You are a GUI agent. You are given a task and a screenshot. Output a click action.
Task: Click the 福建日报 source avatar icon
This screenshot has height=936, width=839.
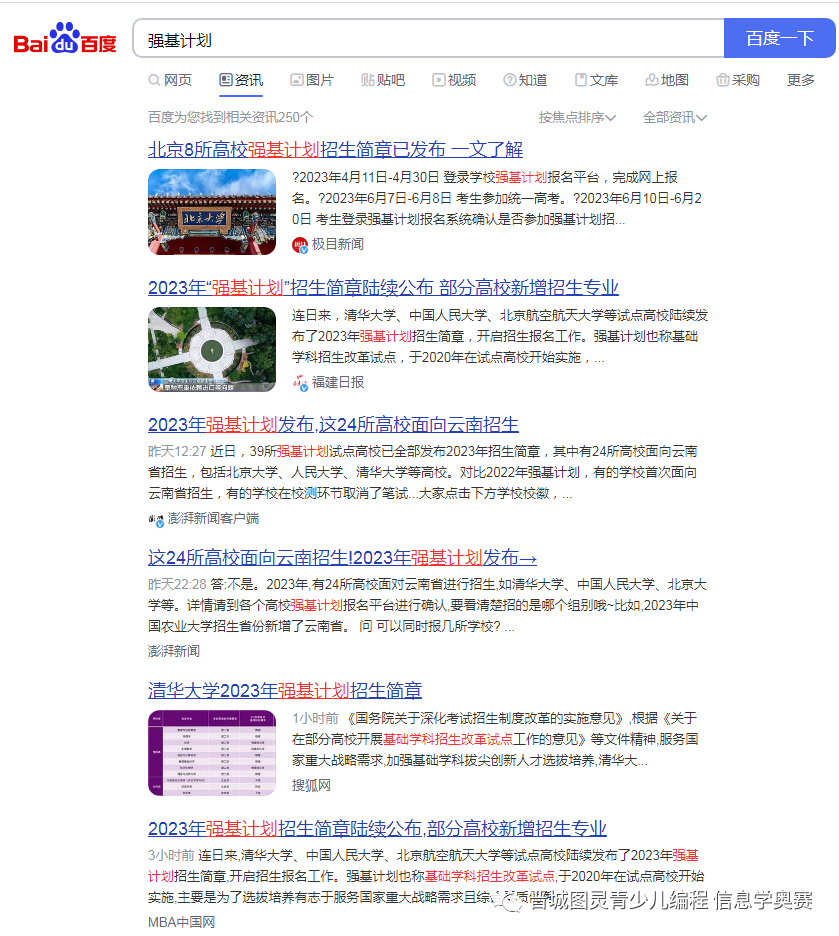click(x=300, y=383)
